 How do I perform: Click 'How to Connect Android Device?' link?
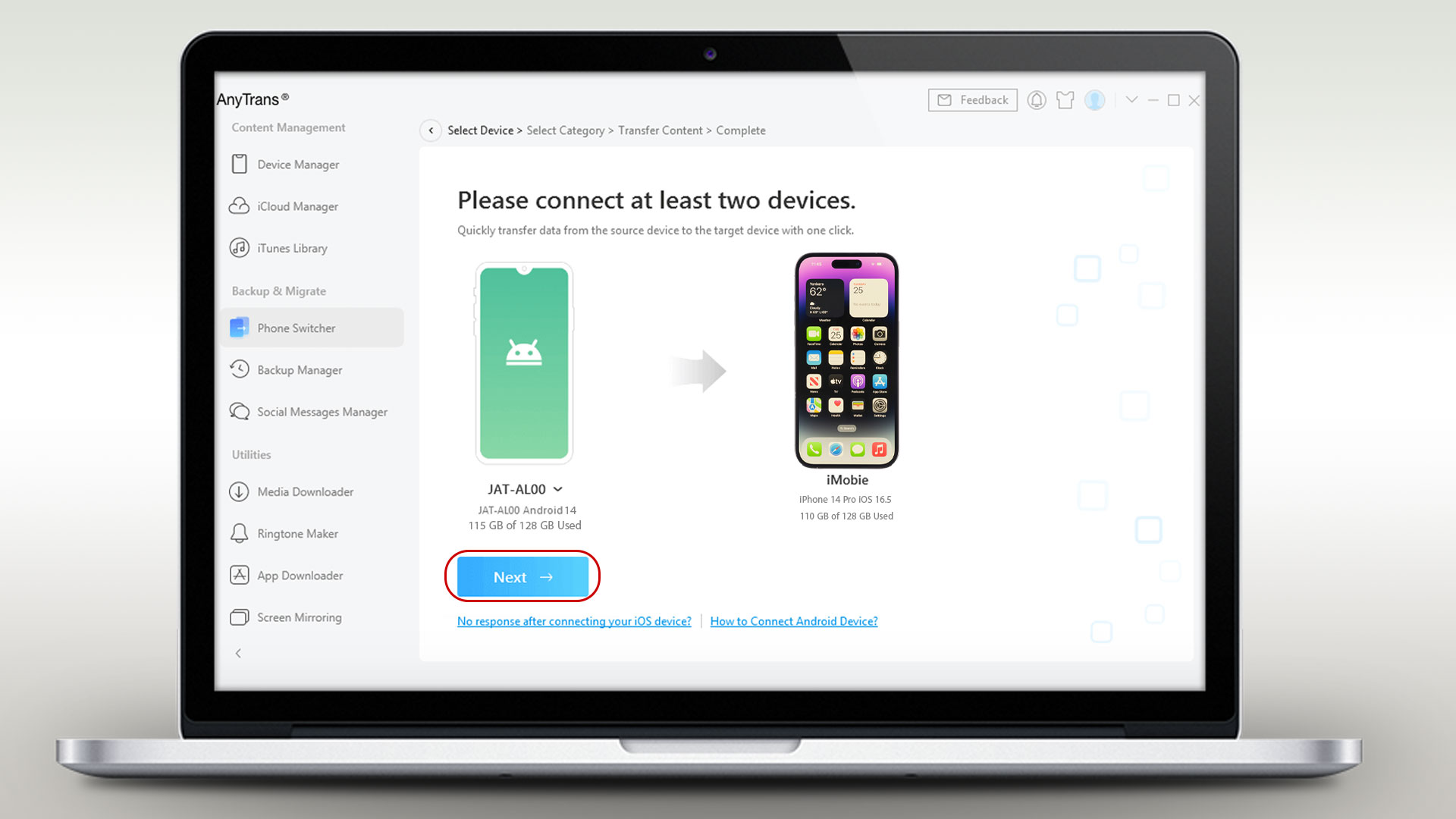point(794,621)
